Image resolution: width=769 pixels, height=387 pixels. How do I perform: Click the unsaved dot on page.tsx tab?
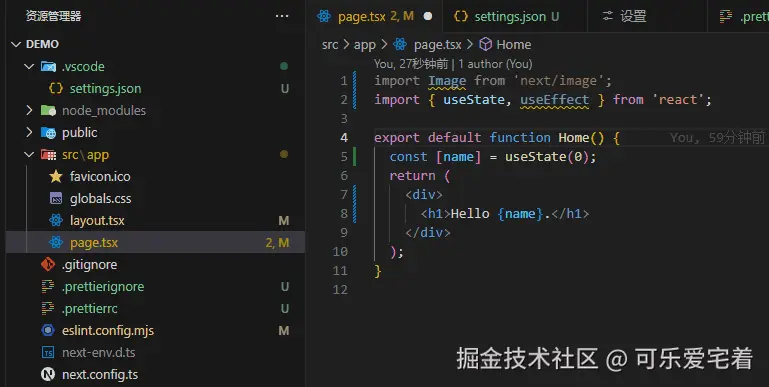428,16
